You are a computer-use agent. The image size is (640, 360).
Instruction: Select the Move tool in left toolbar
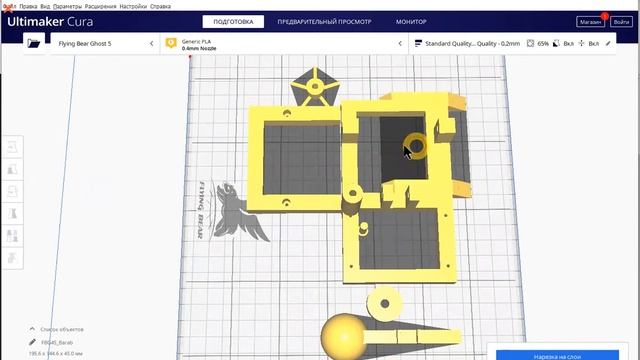tap(13, 147)
